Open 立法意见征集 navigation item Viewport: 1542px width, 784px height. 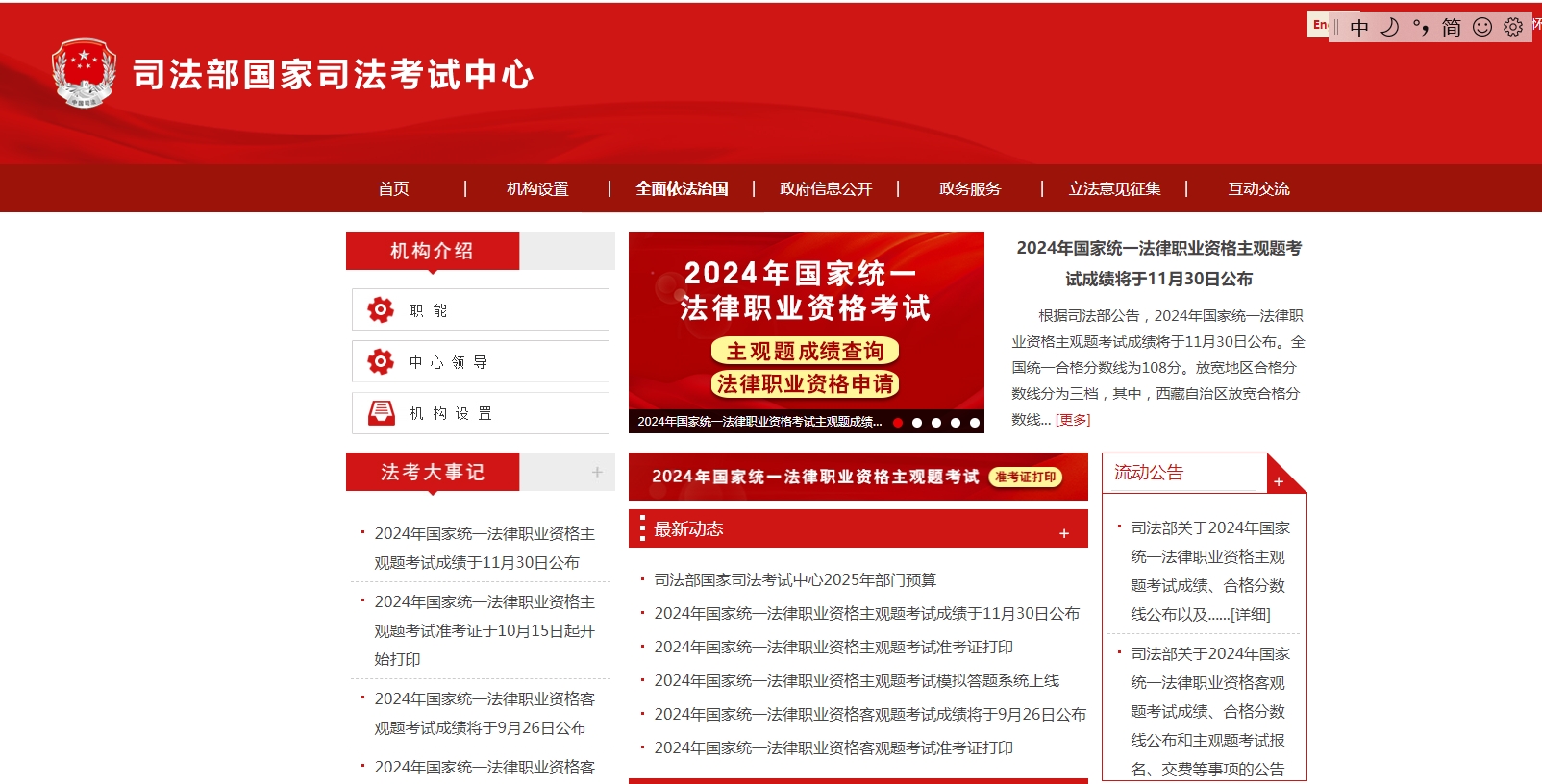(1114, 188)
